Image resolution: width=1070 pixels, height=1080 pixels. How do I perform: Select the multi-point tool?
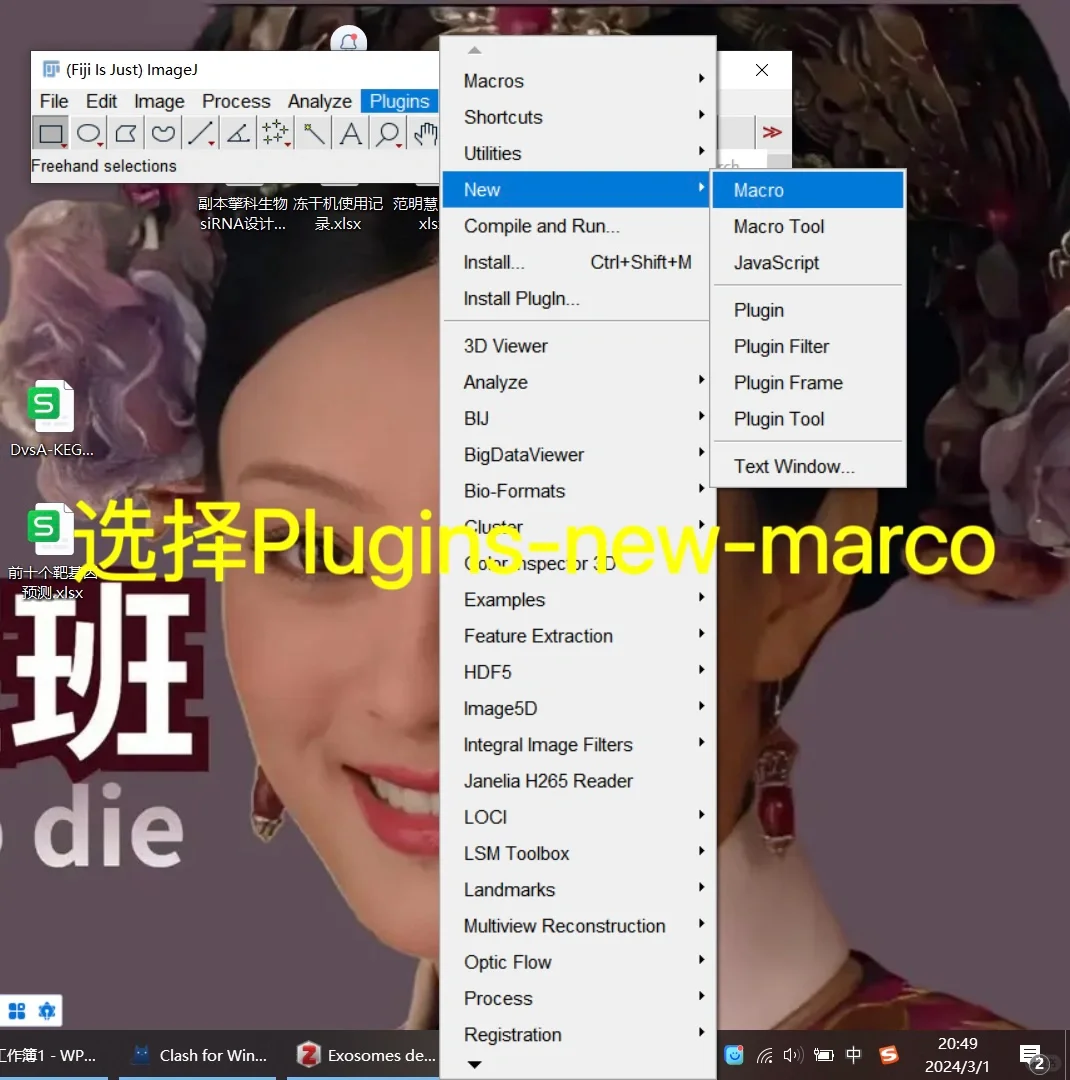coord(275,132)
